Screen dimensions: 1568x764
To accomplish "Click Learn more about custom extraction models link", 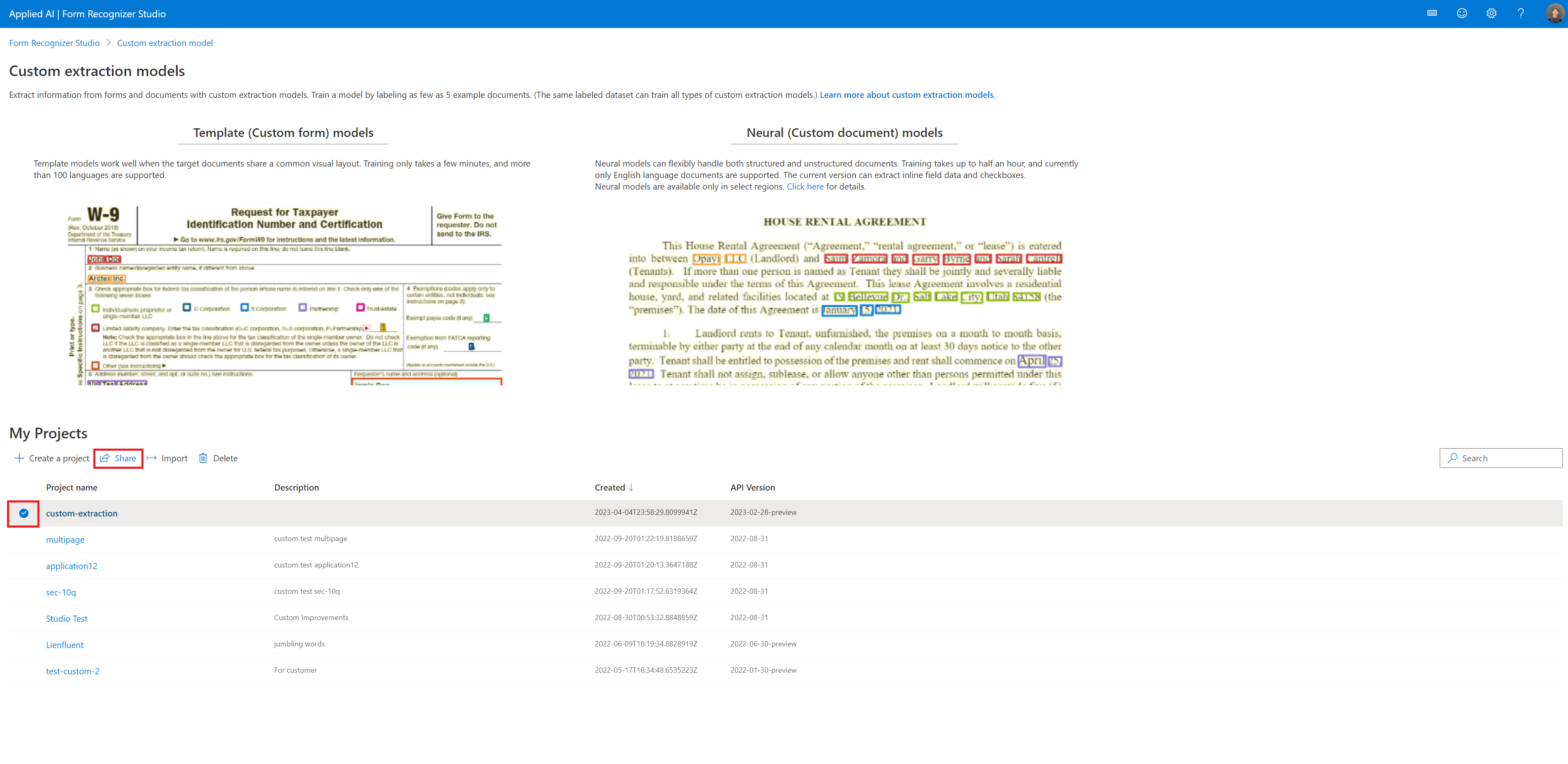I will [x=906, y=94].
